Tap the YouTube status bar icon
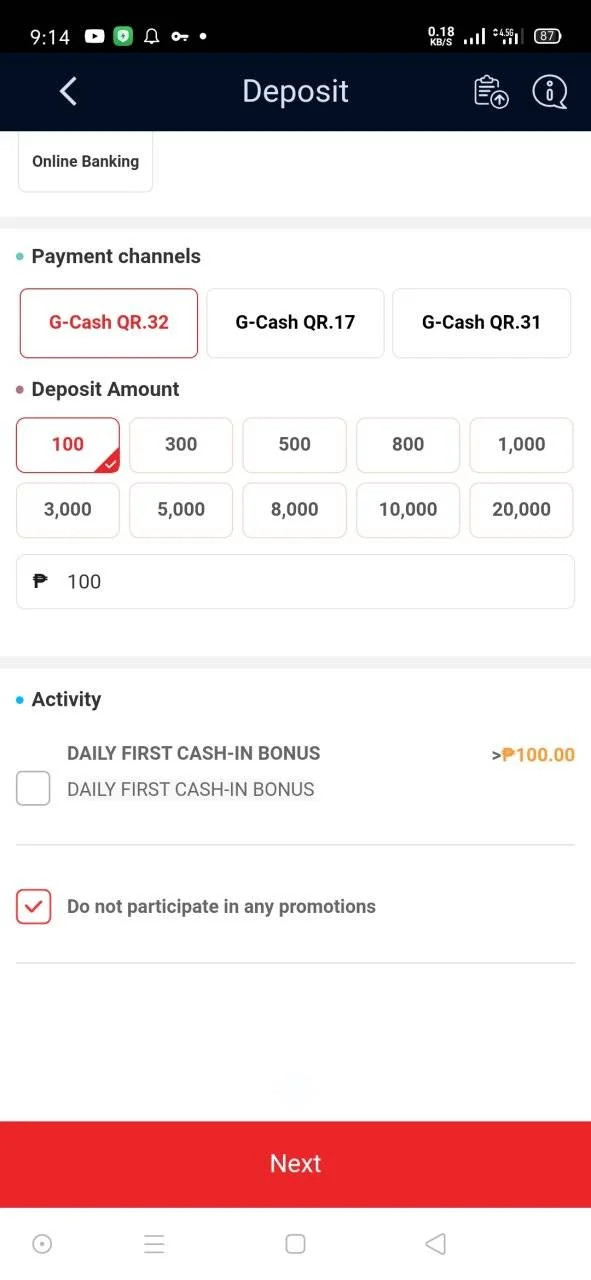This screenshot has height=1280, width=591. pyautogui.click(x=95, y=36)
